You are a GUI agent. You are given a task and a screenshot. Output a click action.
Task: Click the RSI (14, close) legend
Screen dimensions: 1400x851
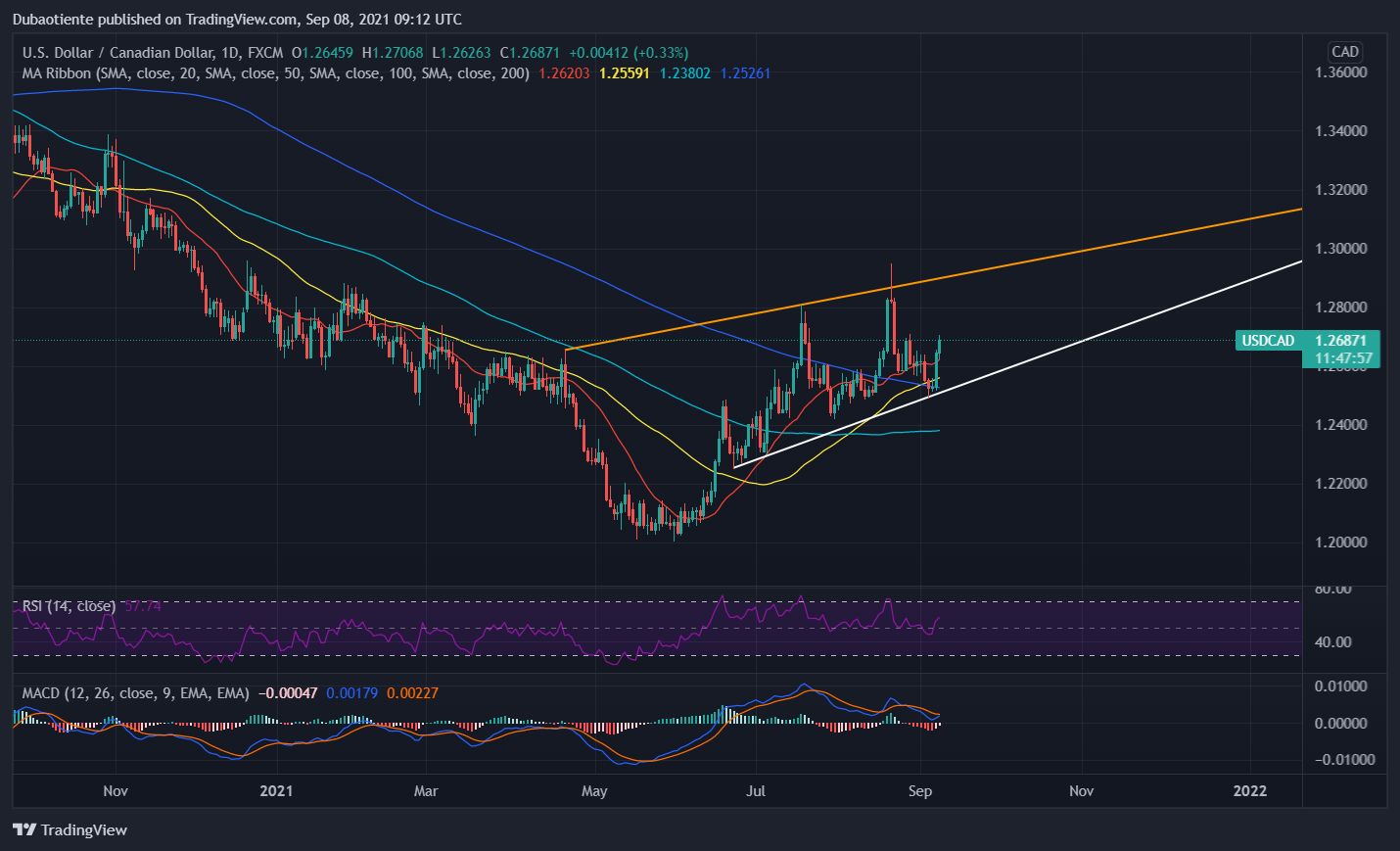(x=69, y=606)
